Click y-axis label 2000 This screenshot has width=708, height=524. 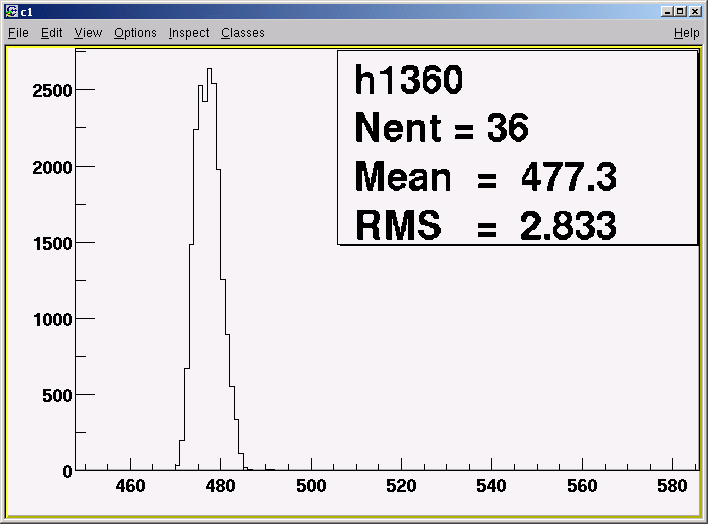(x=52, y=168)
